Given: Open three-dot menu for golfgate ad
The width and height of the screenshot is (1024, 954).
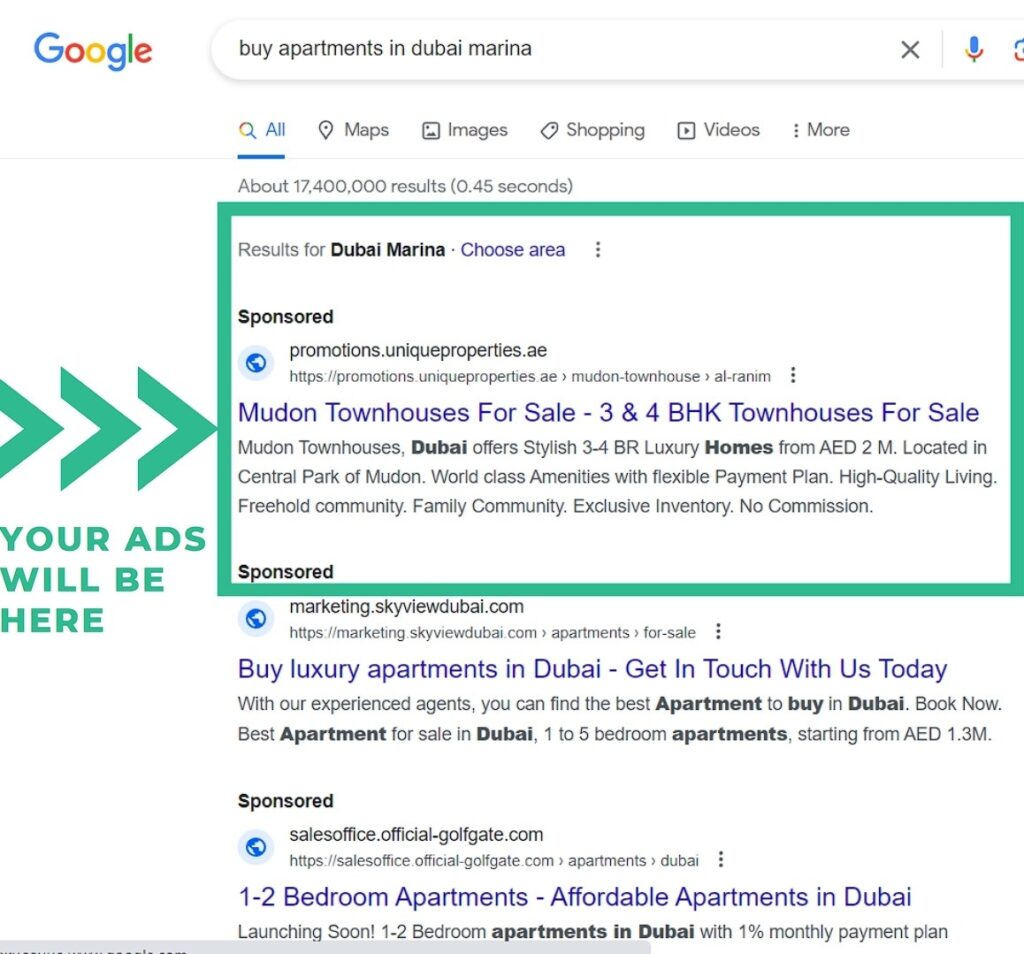Looking at the screenshot, I should coord(721,860).
